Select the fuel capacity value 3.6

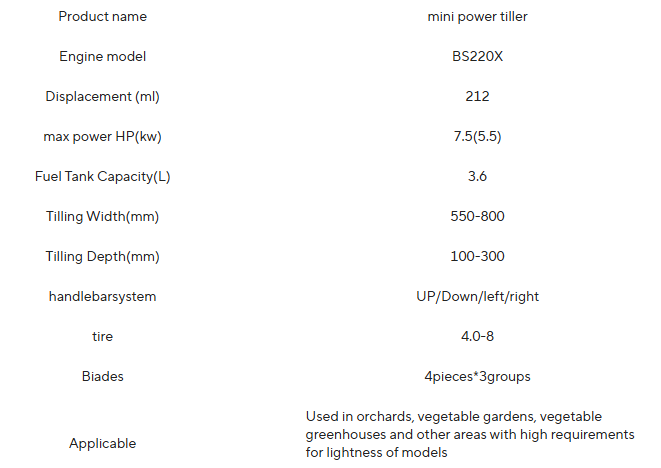point(477,177)
